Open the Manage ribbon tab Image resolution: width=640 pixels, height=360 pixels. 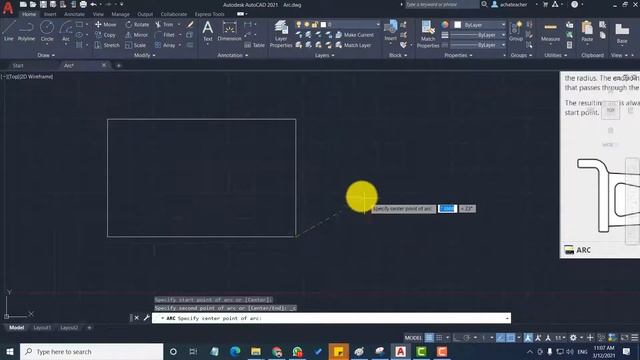point(120,14)
